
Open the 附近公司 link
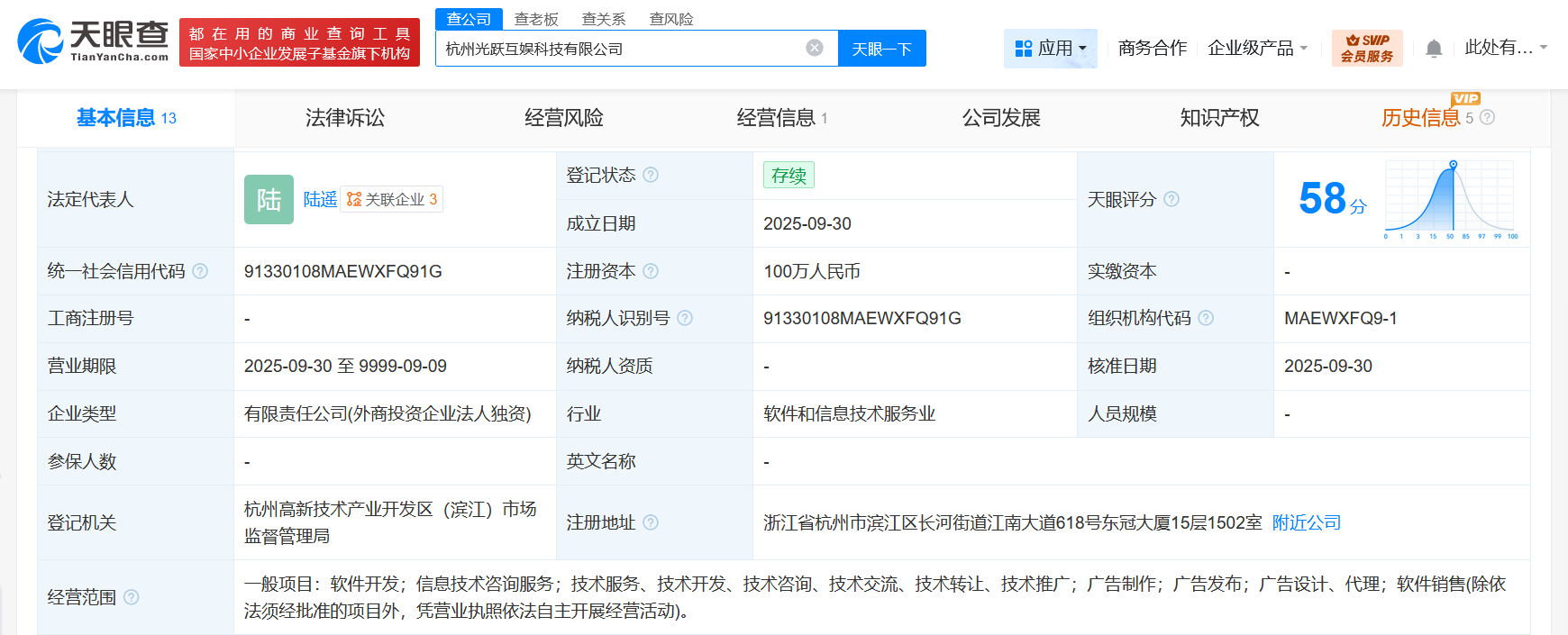point(1306,522)
